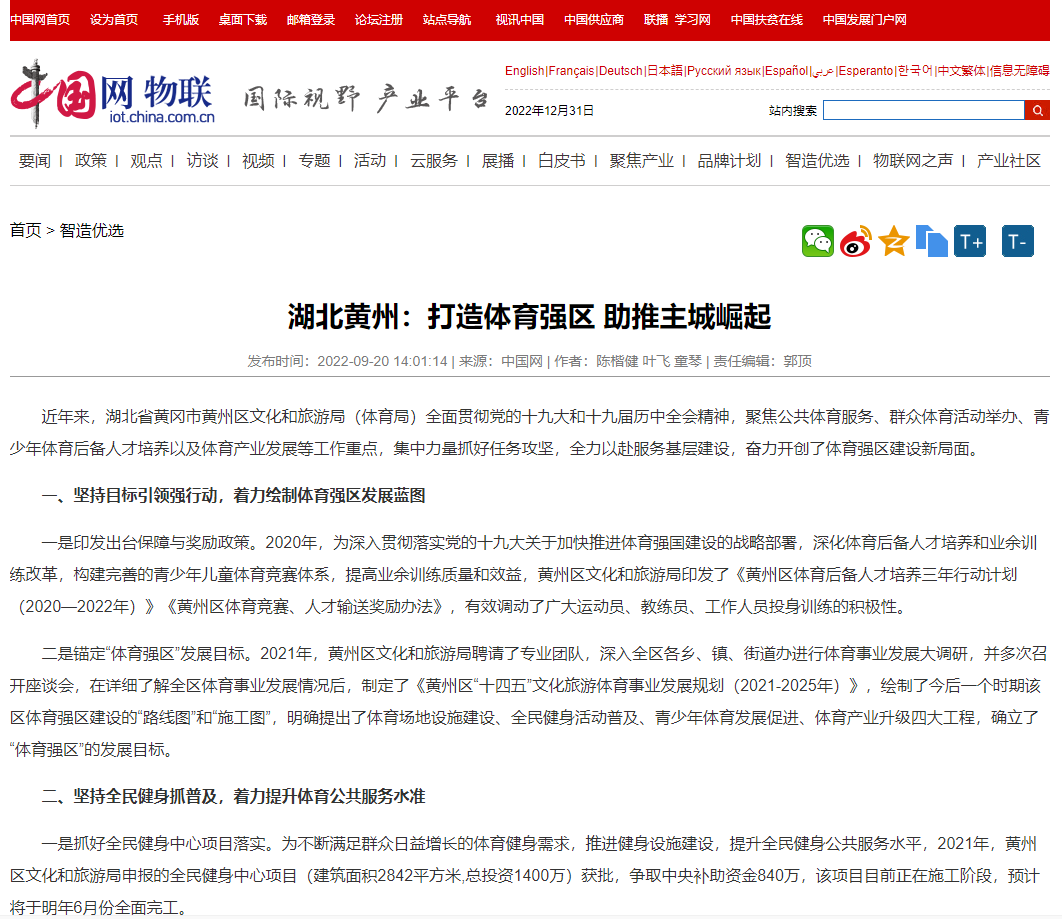Switch language to 日本語
The height and width of the screenshot is (919, 1062).
coord(665,70)
